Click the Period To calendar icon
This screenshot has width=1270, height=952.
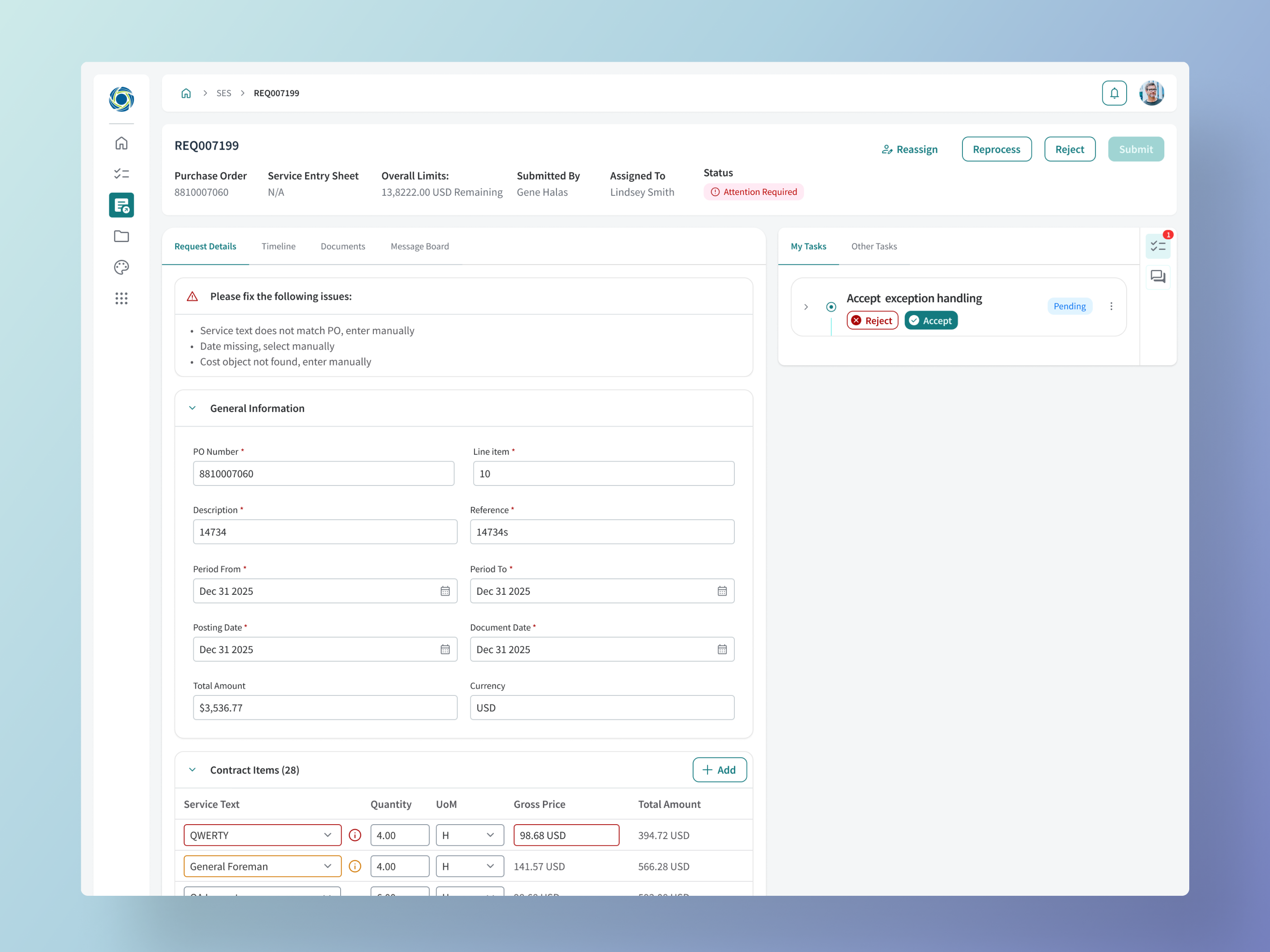pyautogui.click(x=722, y=591)
